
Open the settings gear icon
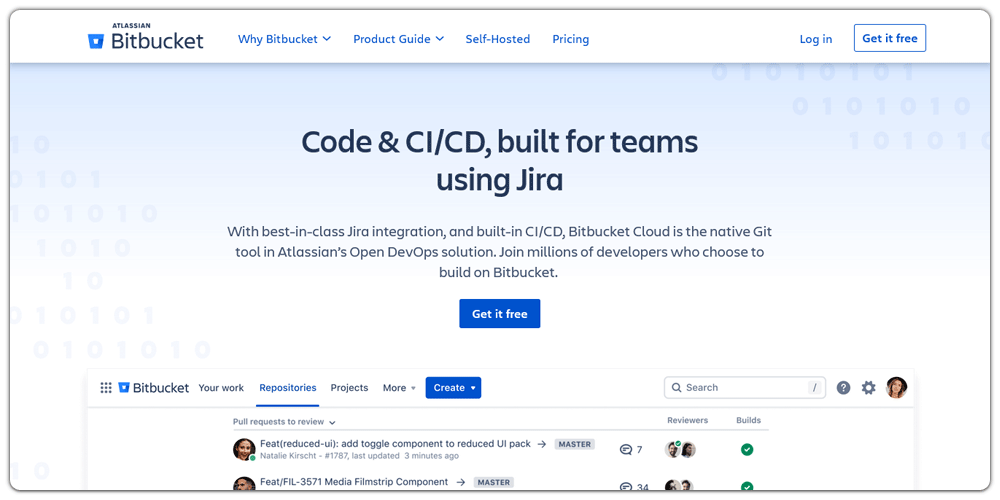869,388
